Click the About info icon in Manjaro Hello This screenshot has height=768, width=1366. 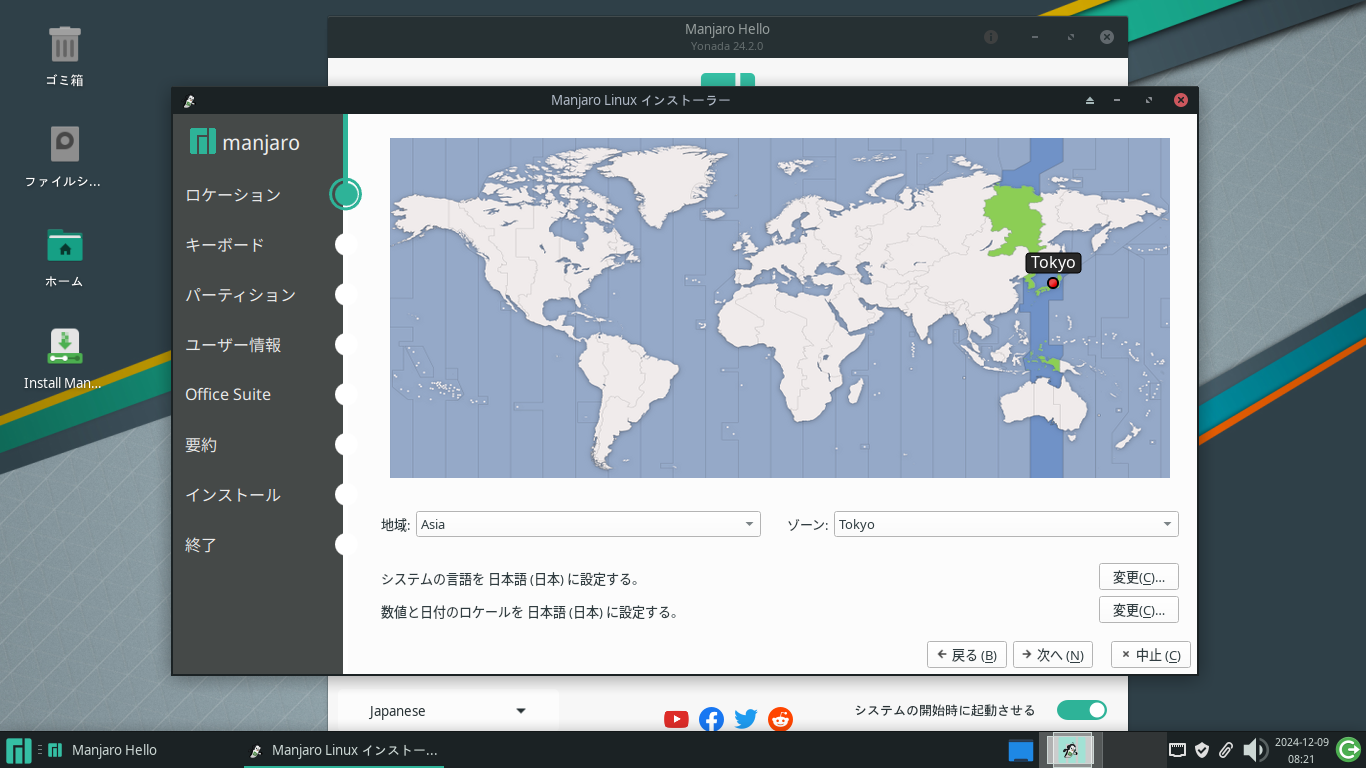click(x=991, y=37)
